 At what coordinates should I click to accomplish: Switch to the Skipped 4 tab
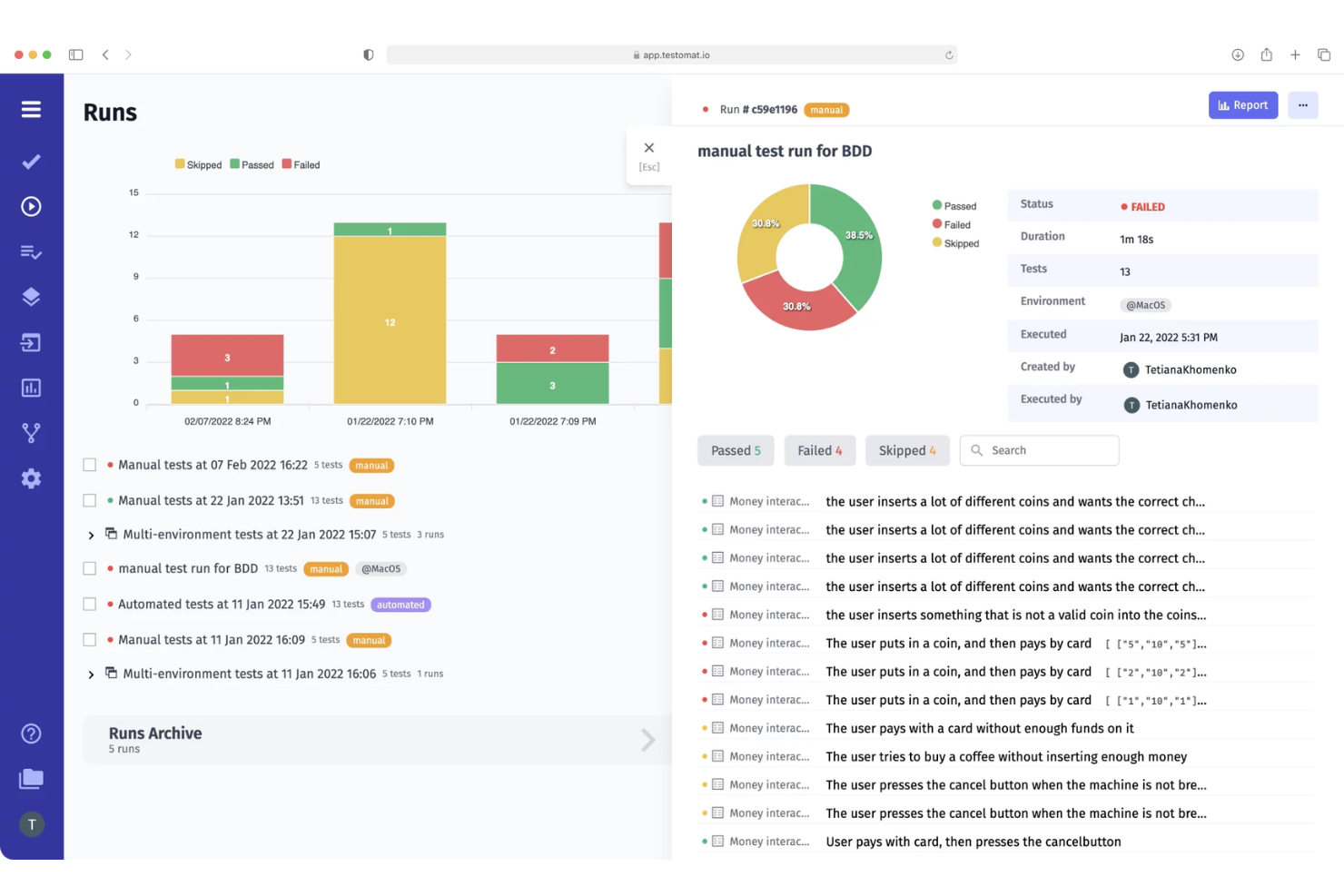pyautogui.click(x=906, y=450)
